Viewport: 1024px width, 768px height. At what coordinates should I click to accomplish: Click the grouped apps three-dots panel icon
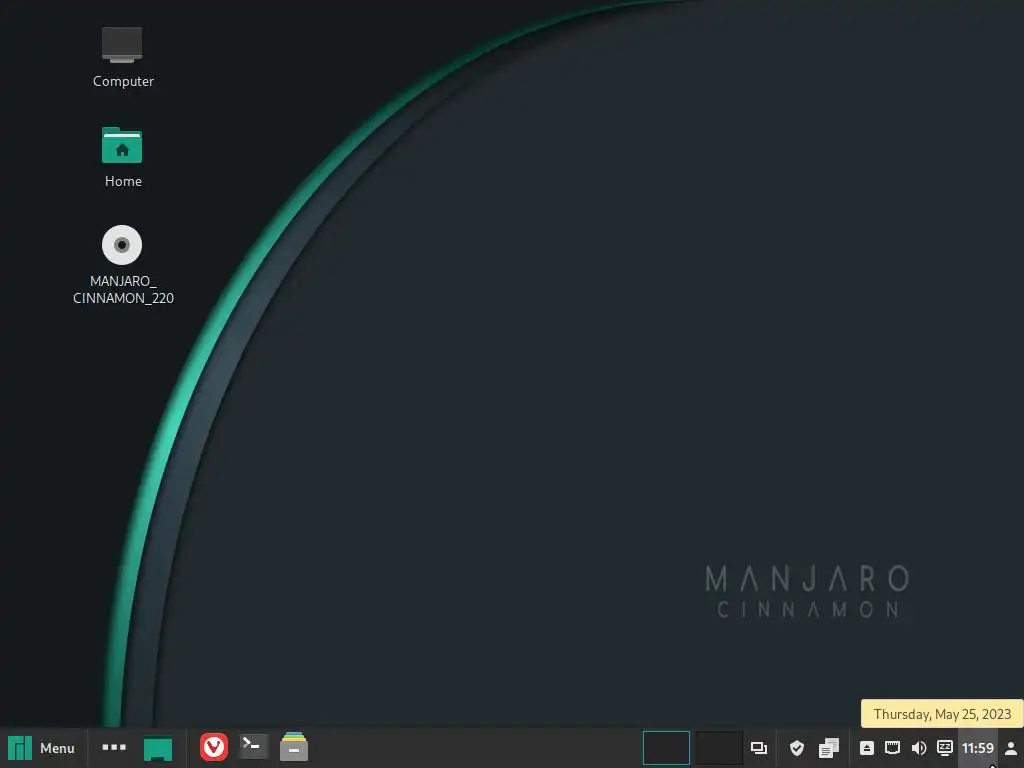coord(114,747)
